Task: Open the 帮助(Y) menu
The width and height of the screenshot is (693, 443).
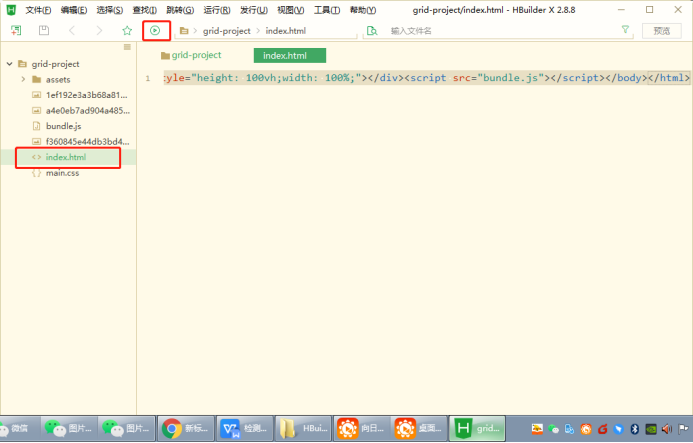Action: (363, 10)
